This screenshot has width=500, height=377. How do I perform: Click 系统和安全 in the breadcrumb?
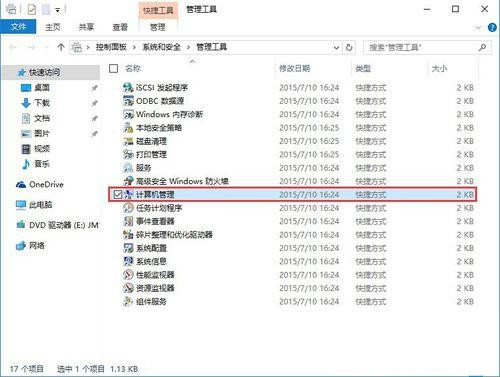161,47
